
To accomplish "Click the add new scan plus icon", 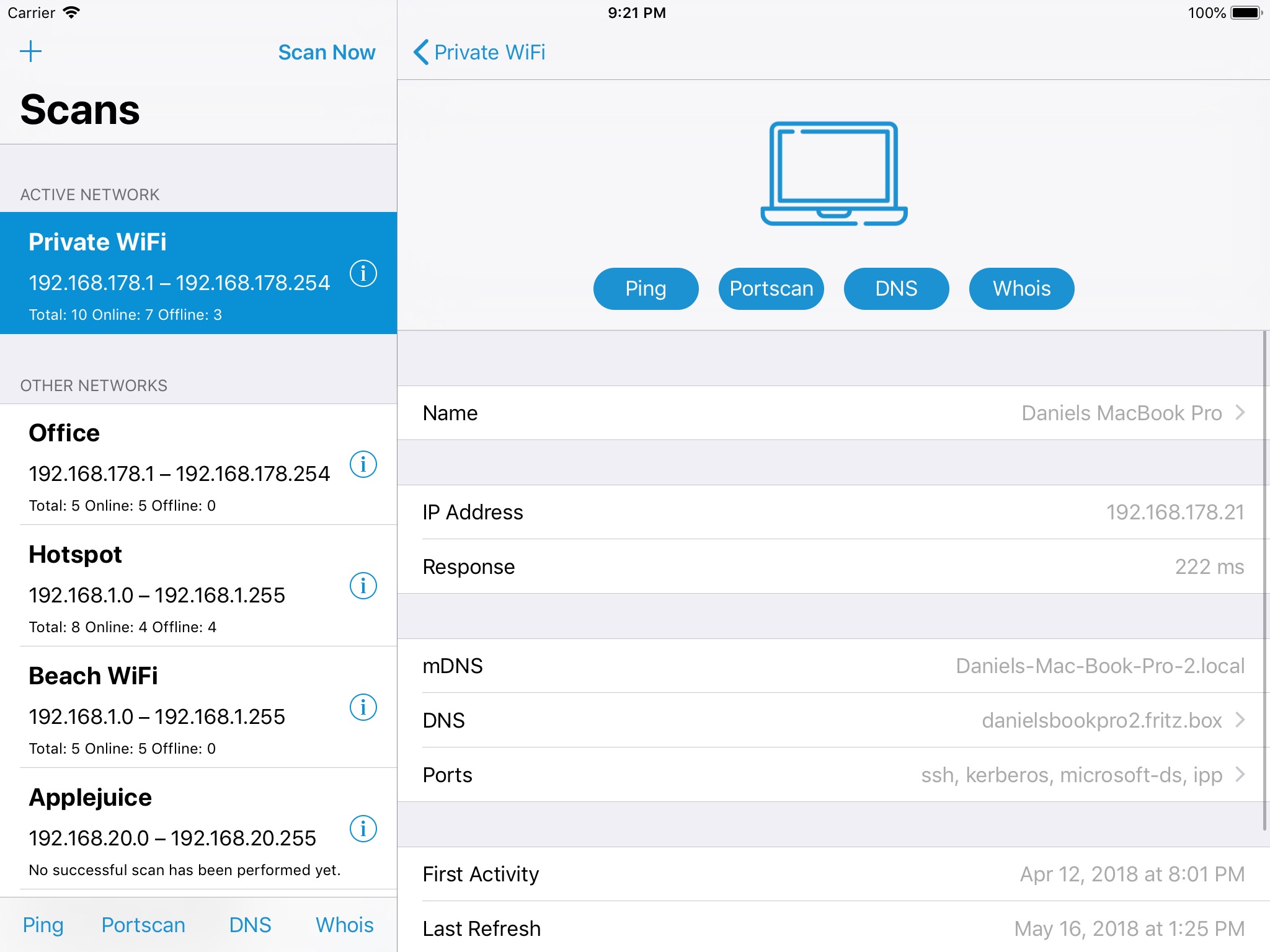I will point(30,51).
